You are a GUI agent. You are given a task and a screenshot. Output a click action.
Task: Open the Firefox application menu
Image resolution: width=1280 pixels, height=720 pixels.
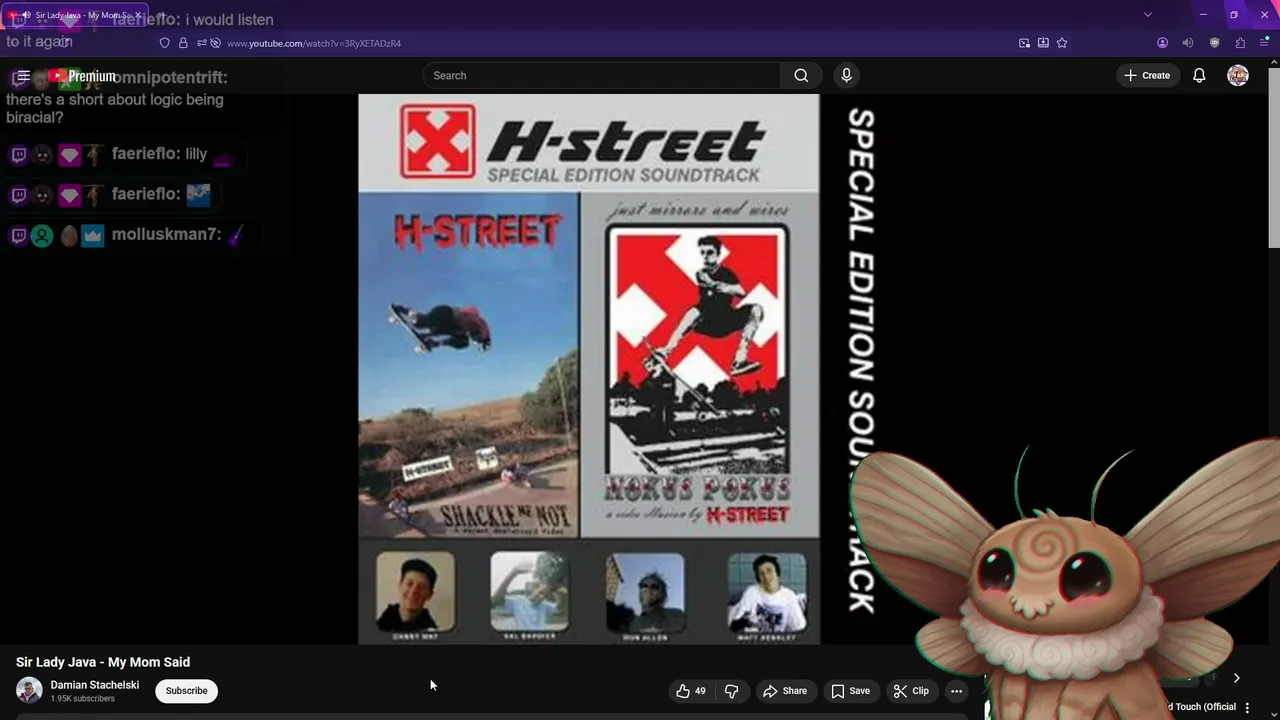pos(1265,43)
